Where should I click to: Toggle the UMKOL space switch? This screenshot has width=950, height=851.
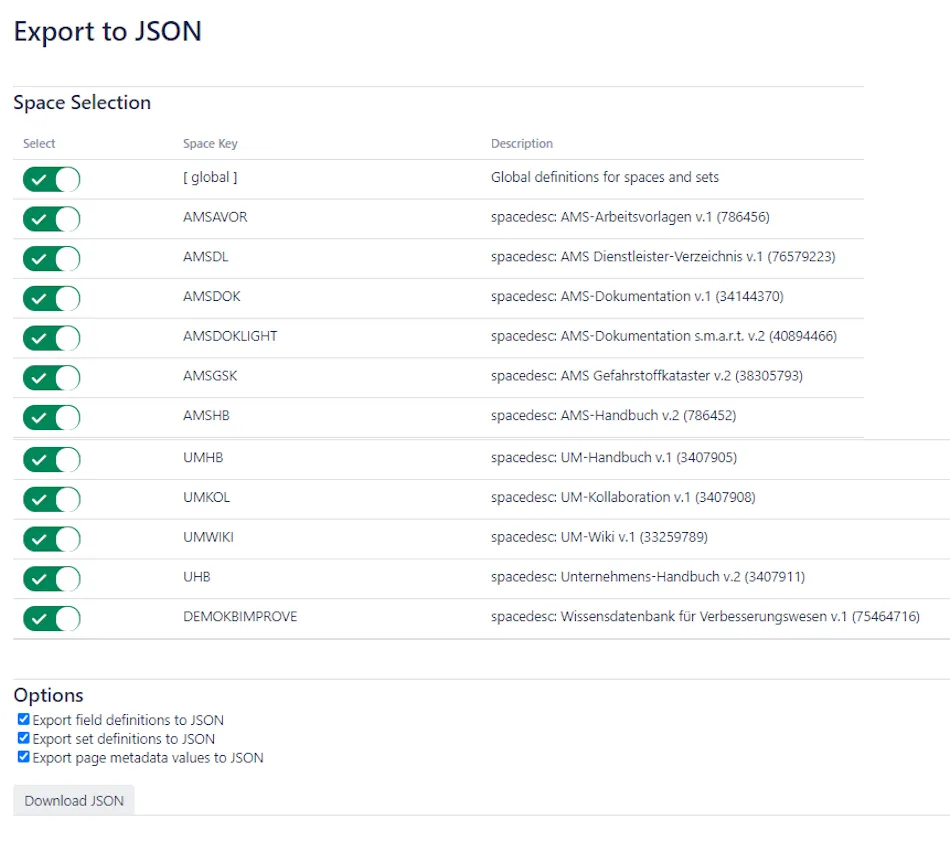click(x=51, y=500)
